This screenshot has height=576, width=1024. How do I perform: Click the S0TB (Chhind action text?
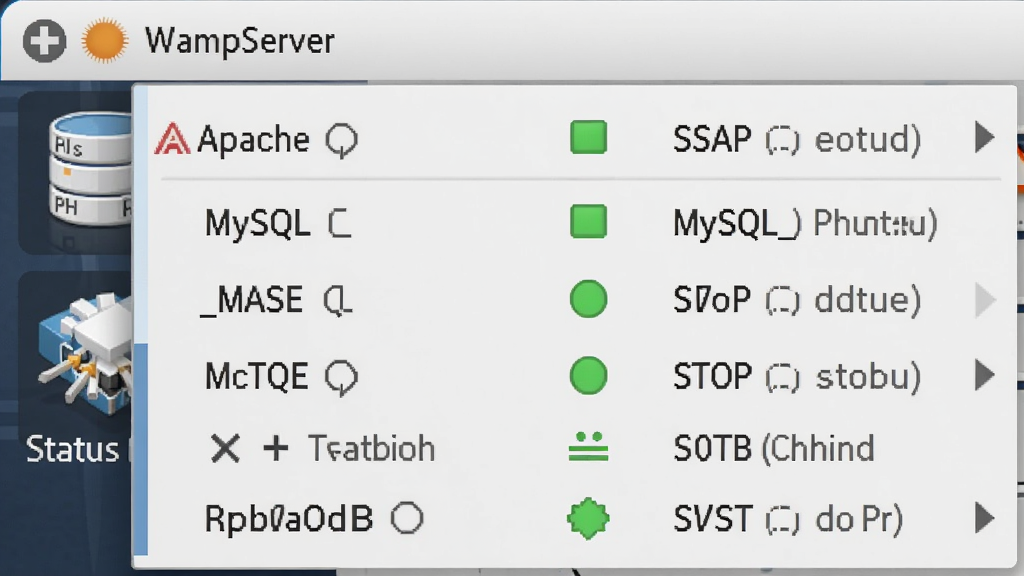pyautogui.click(x=774, y=449)
